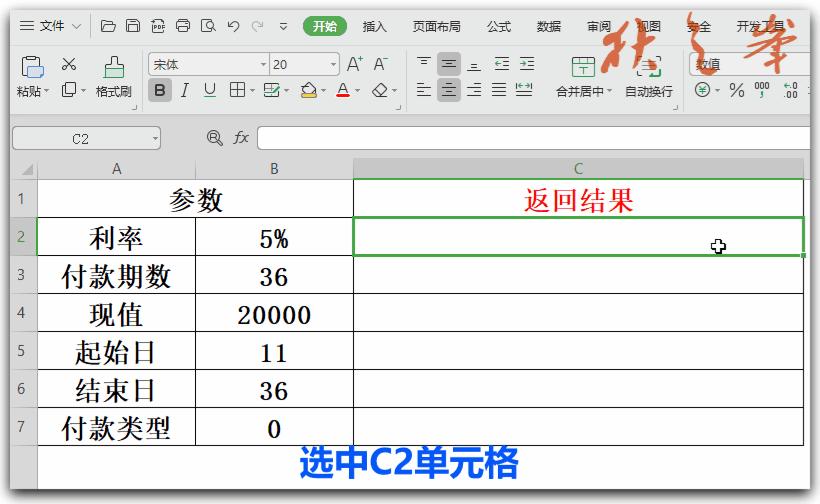Export to PDF icon

tap(158, 26)
